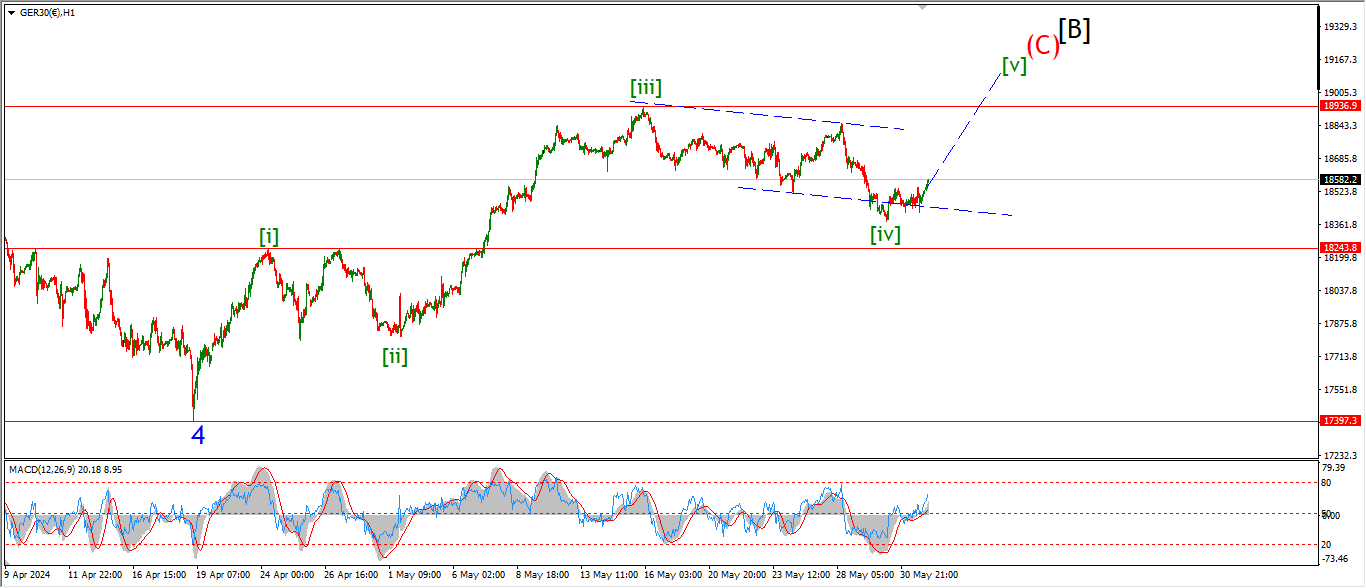Click the black [B] wave label
The height and width of the screenshot is (588, 1366).
coord(1075,30)
